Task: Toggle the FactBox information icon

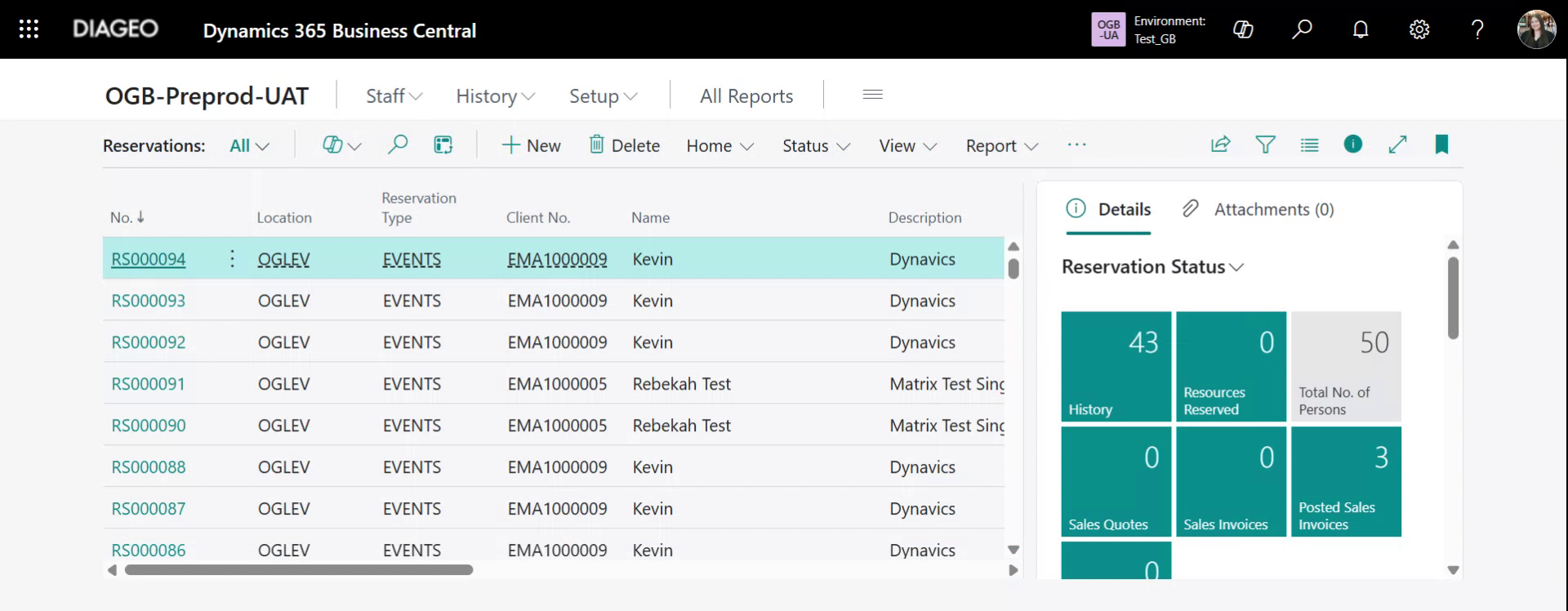Action: pos(1353,144)
